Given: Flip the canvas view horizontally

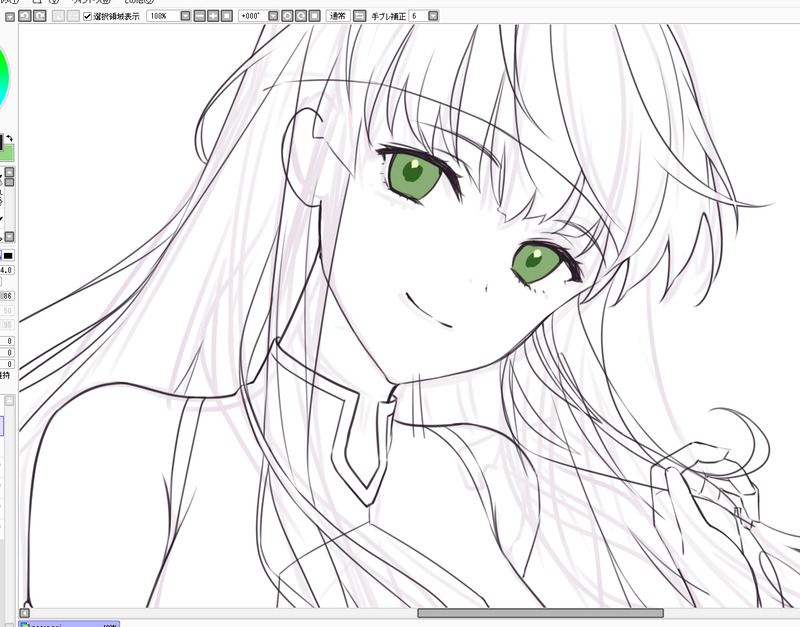Looking at the screenshot, I should pos(360,16).
